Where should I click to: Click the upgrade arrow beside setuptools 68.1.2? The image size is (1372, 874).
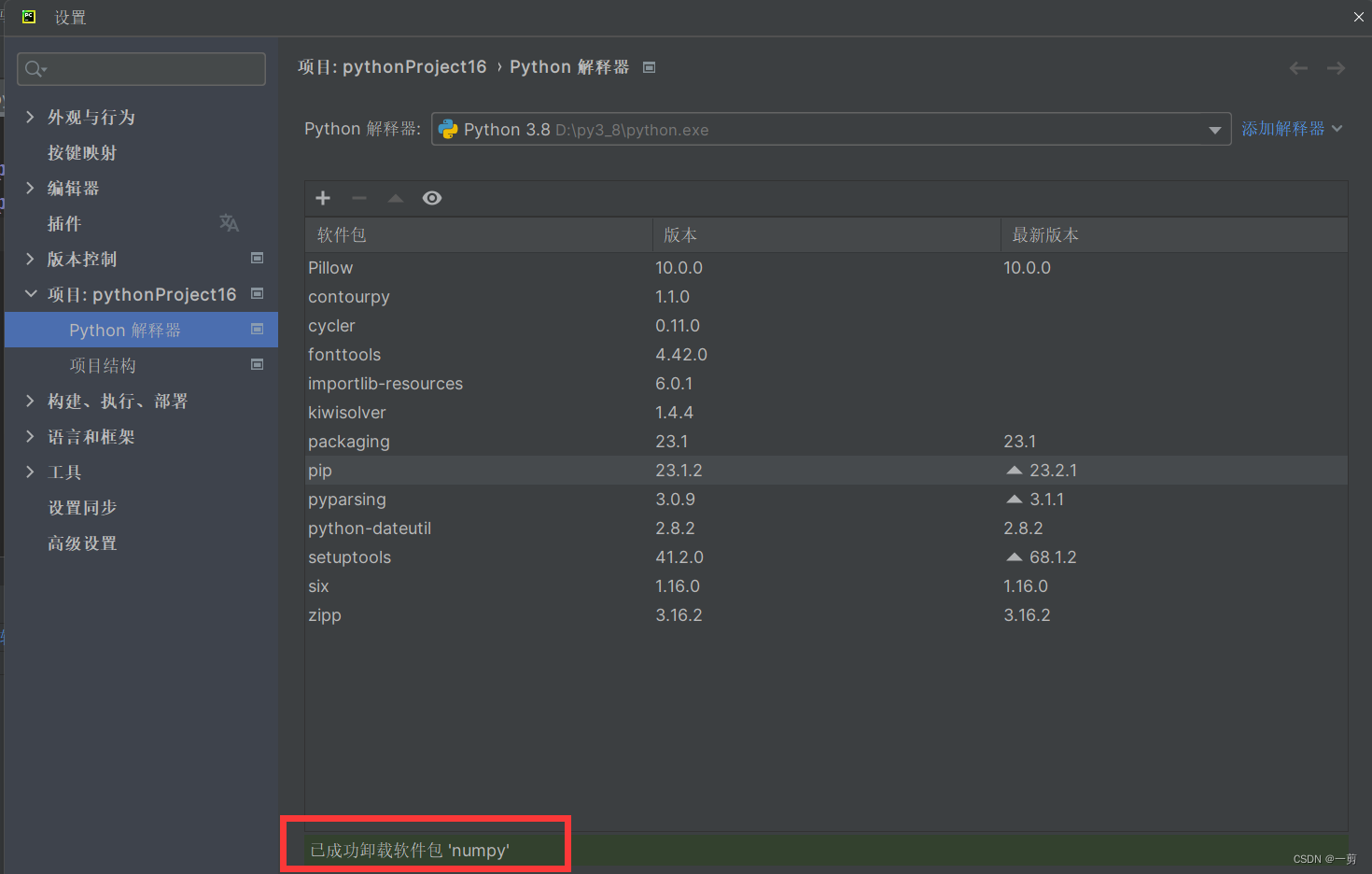click(1015, 557)
